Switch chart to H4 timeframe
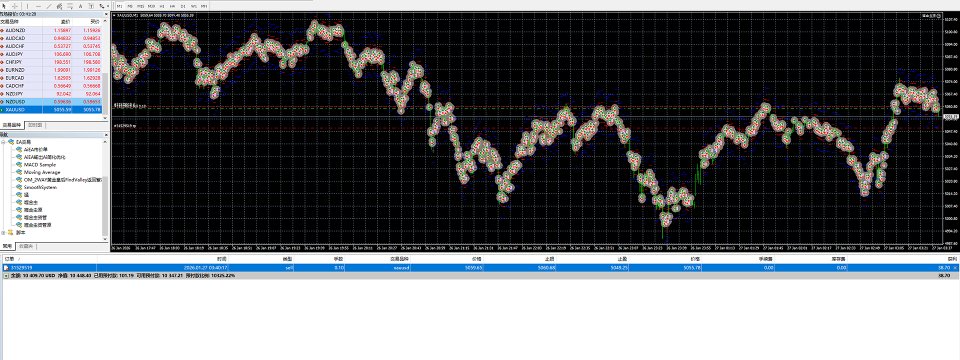Screen dimensions: 960x360 (x=172, y=6)
